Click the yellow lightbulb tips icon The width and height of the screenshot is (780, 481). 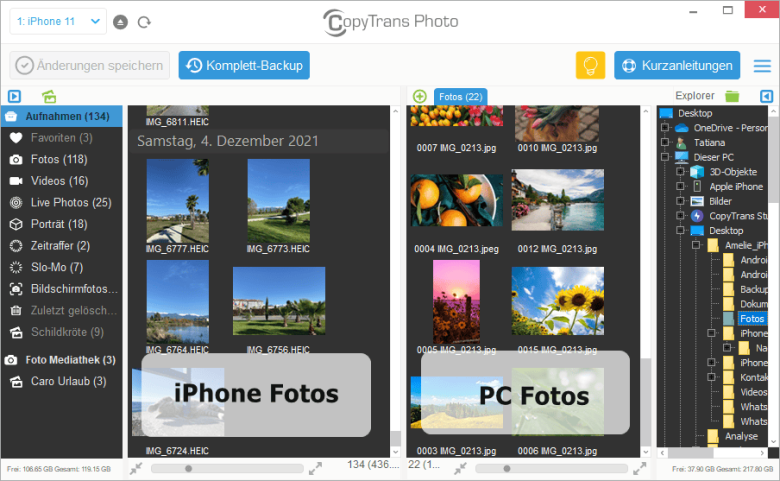[x=590, y=65]
